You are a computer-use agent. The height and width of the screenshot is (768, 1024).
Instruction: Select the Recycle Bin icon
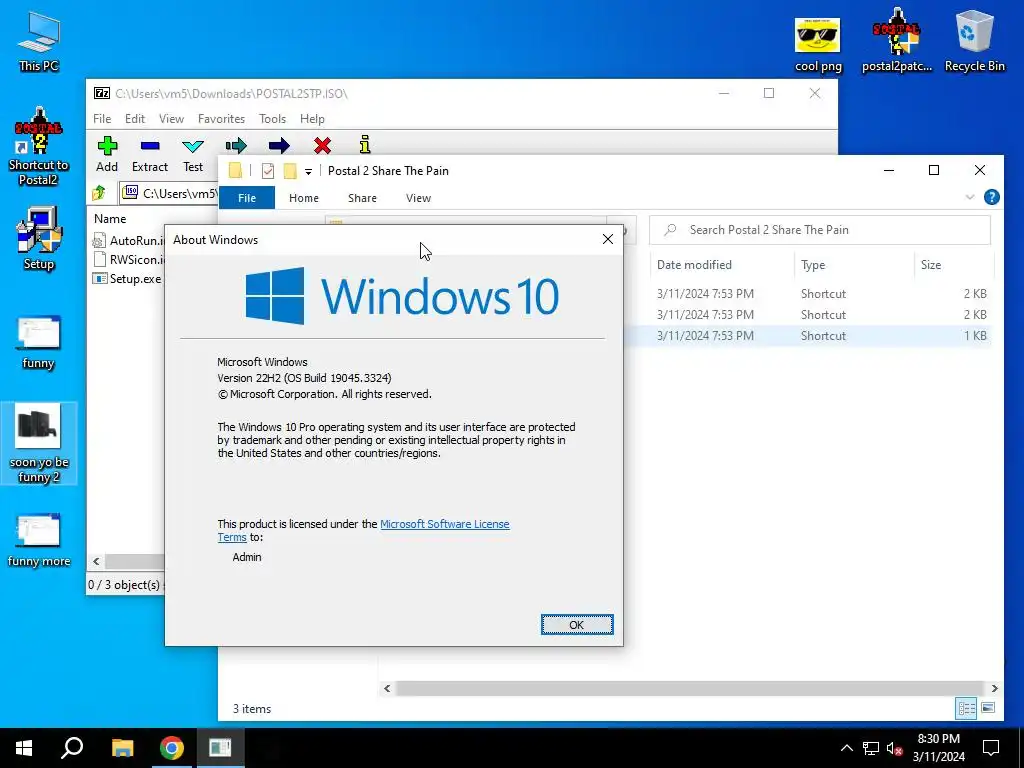[x=974, y=41]
